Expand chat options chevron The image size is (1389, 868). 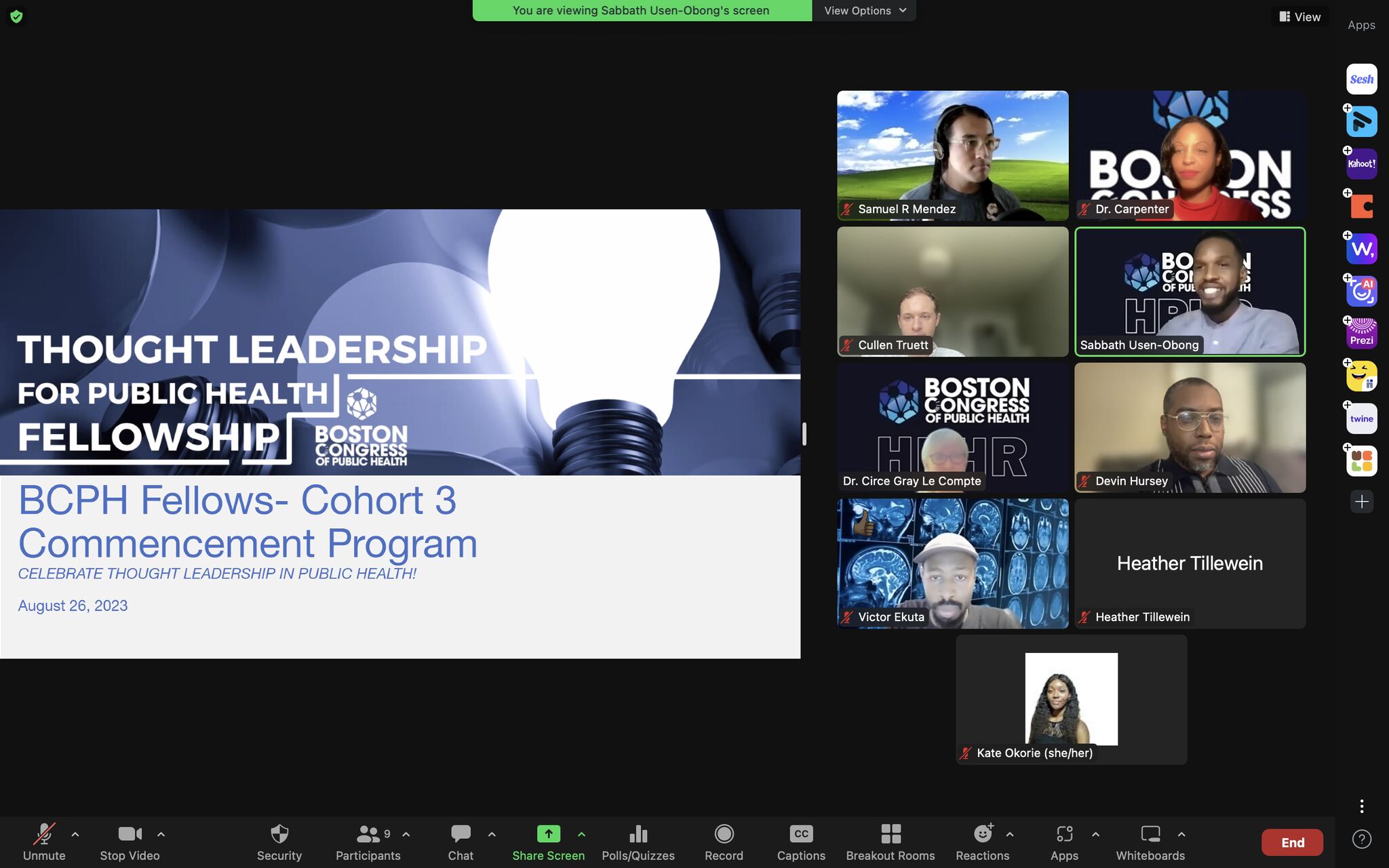(492, 834)
